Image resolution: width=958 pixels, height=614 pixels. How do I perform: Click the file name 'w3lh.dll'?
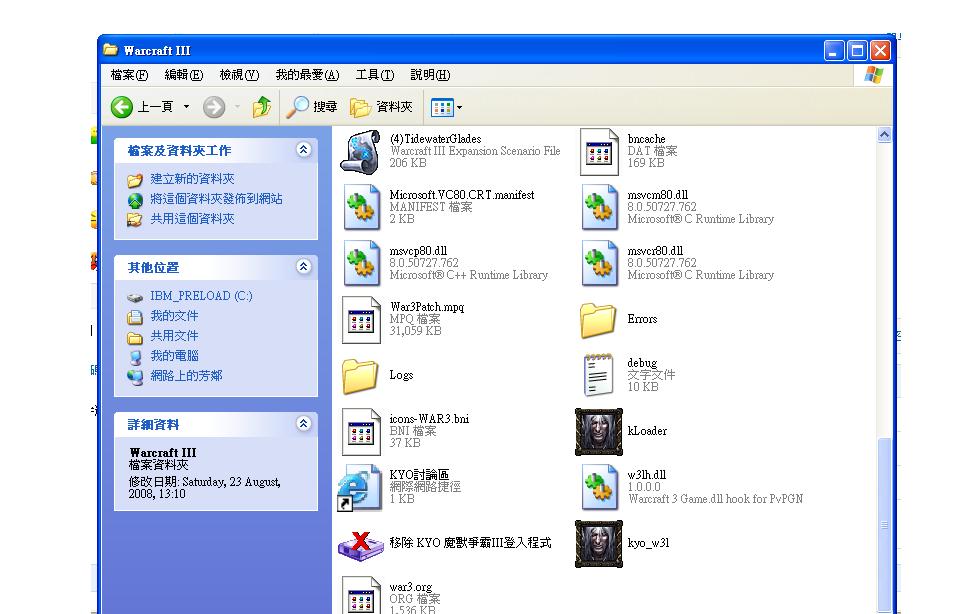point(646,475)
